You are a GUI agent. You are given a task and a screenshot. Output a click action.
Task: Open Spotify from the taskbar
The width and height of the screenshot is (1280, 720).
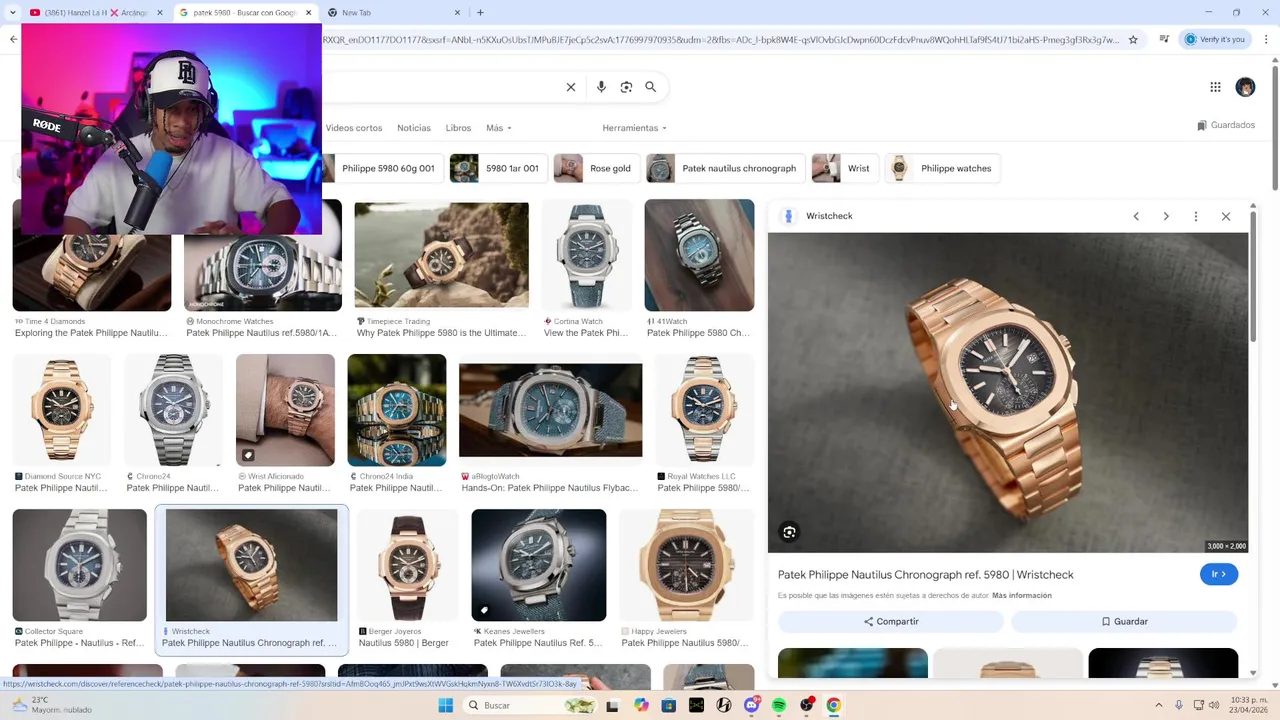tap(779, 705)
